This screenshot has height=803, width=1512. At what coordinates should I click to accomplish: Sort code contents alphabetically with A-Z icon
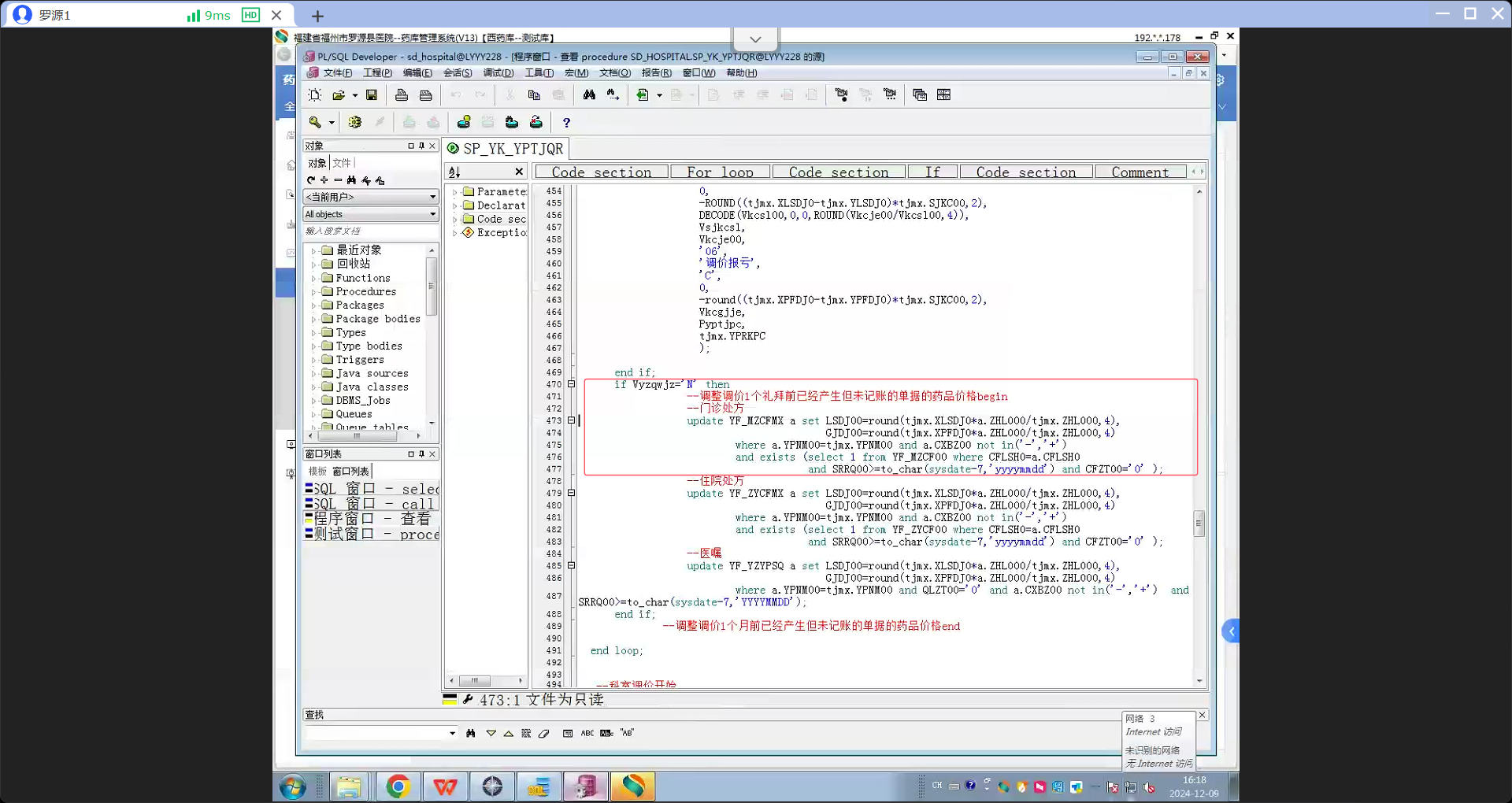454,172
